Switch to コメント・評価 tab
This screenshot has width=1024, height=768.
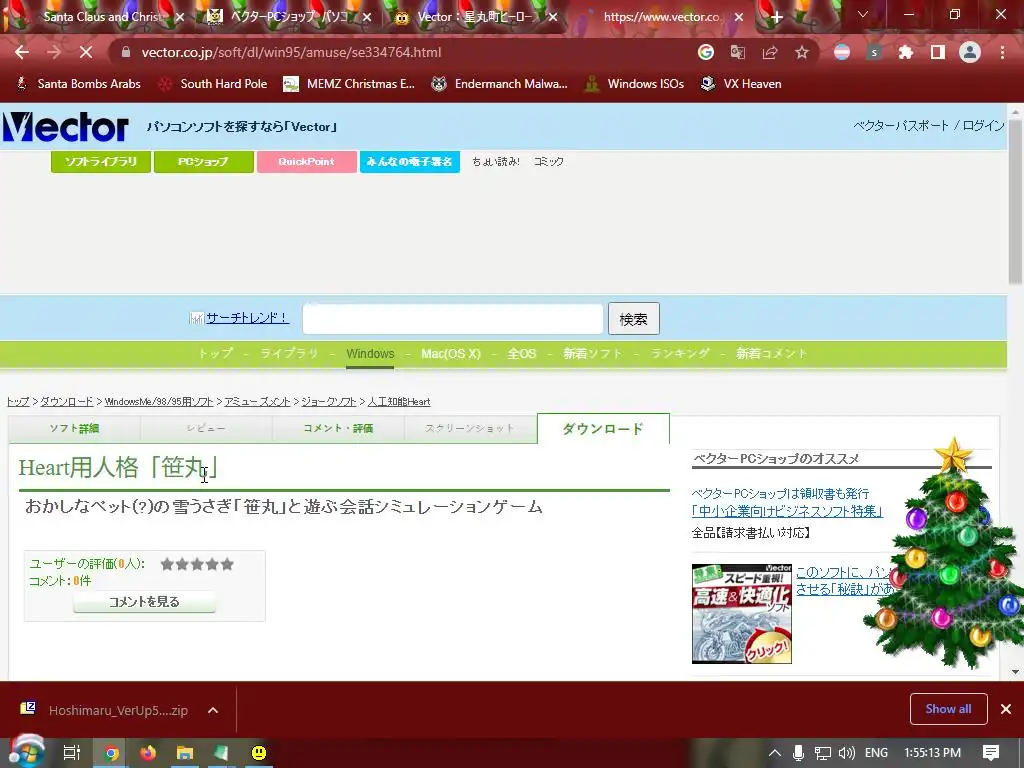click(338, 428)
